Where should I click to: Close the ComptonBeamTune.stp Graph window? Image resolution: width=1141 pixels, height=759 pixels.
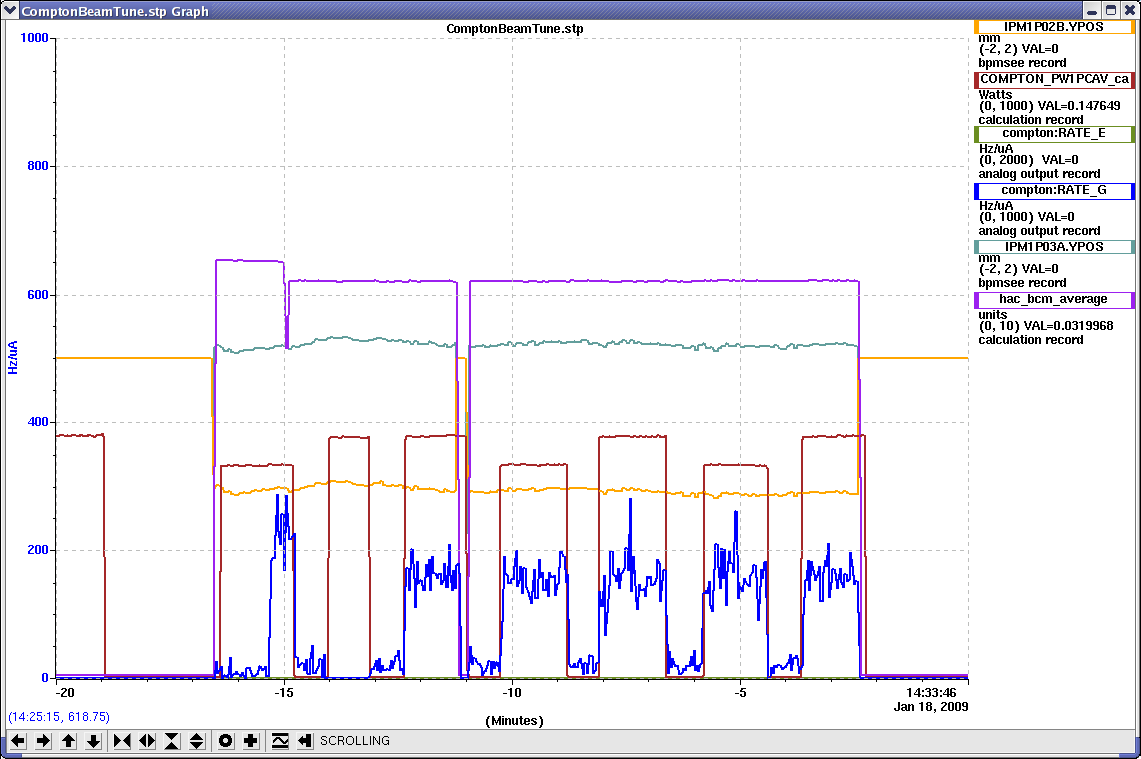click(x=1129, y=10)
